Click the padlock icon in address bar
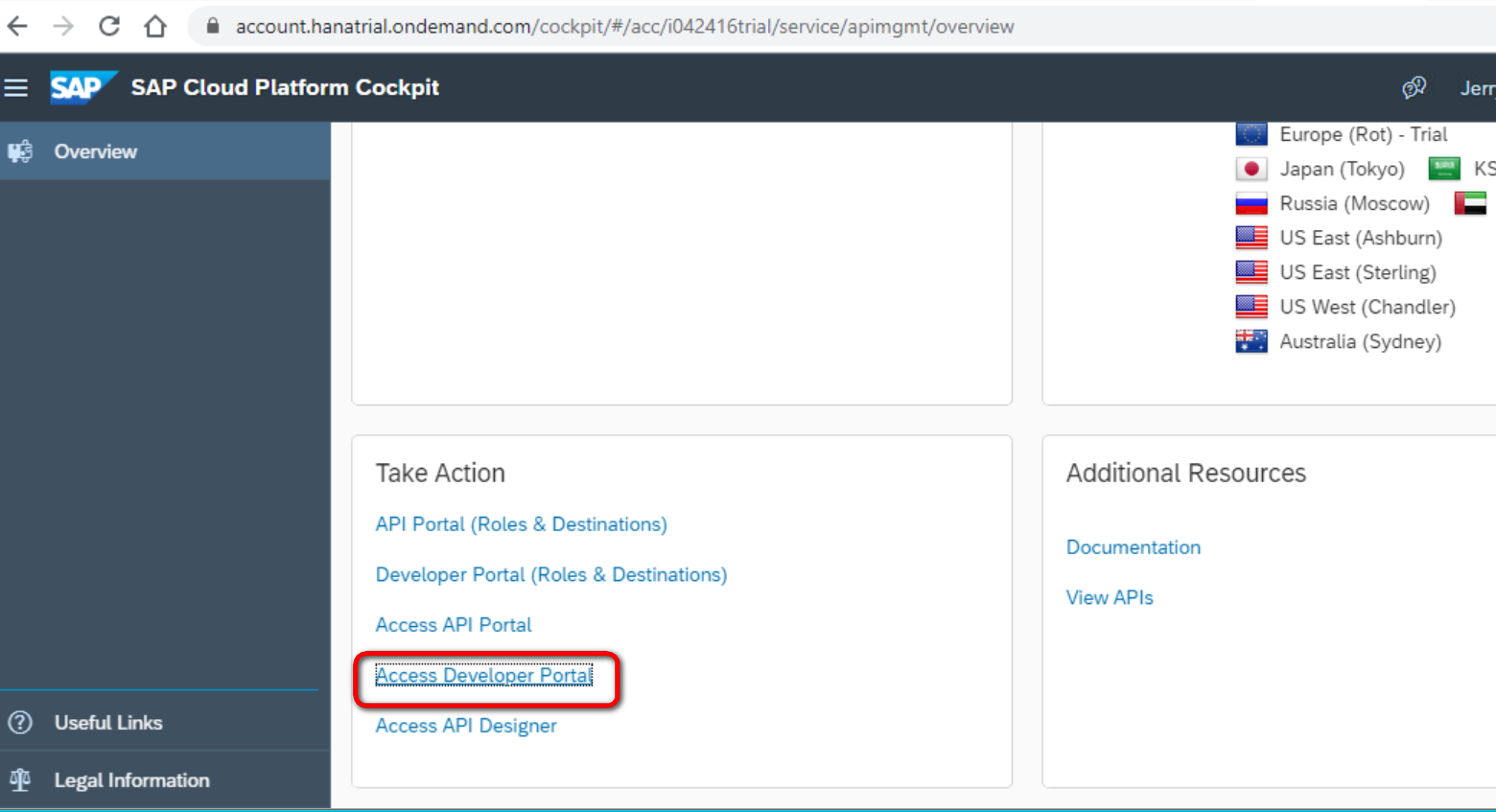The image size is (1496, 812). (x=213, y=26)
